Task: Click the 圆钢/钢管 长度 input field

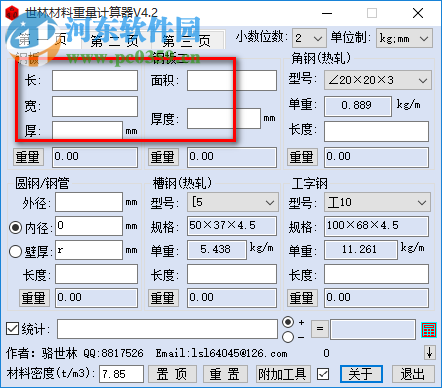Action: [x=96, y=274]
